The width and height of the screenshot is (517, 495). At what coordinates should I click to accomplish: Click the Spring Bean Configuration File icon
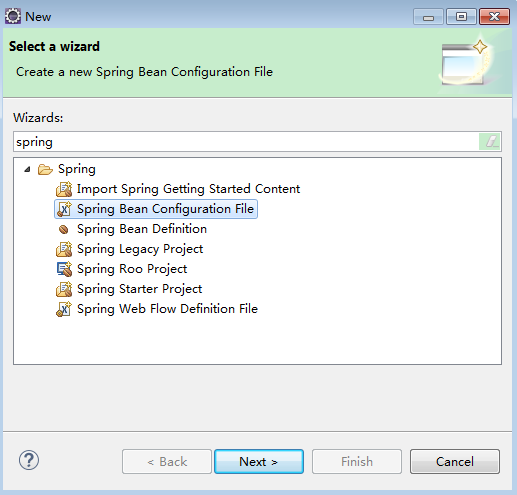pos(64,209)
